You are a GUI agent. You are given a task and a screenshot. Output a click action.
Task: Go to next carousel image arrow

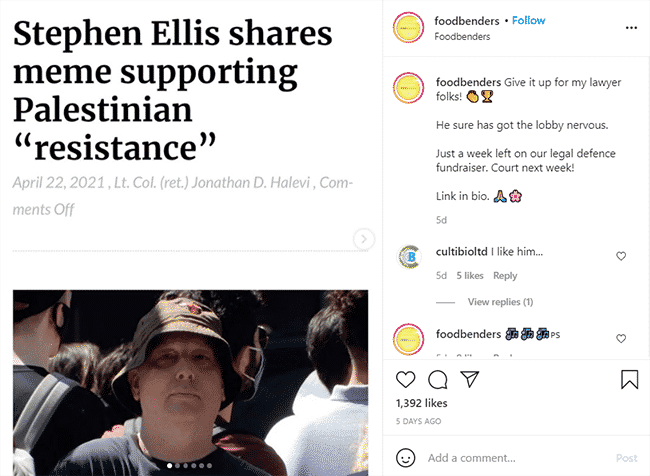click(364, 239)
